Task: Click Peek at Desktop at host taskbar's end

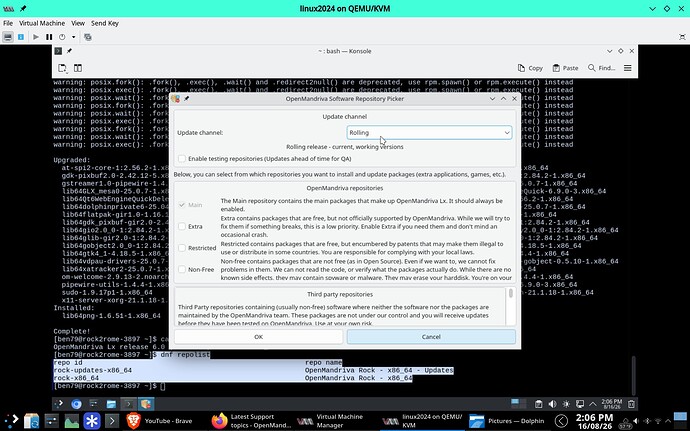Action: pos(680,421)
